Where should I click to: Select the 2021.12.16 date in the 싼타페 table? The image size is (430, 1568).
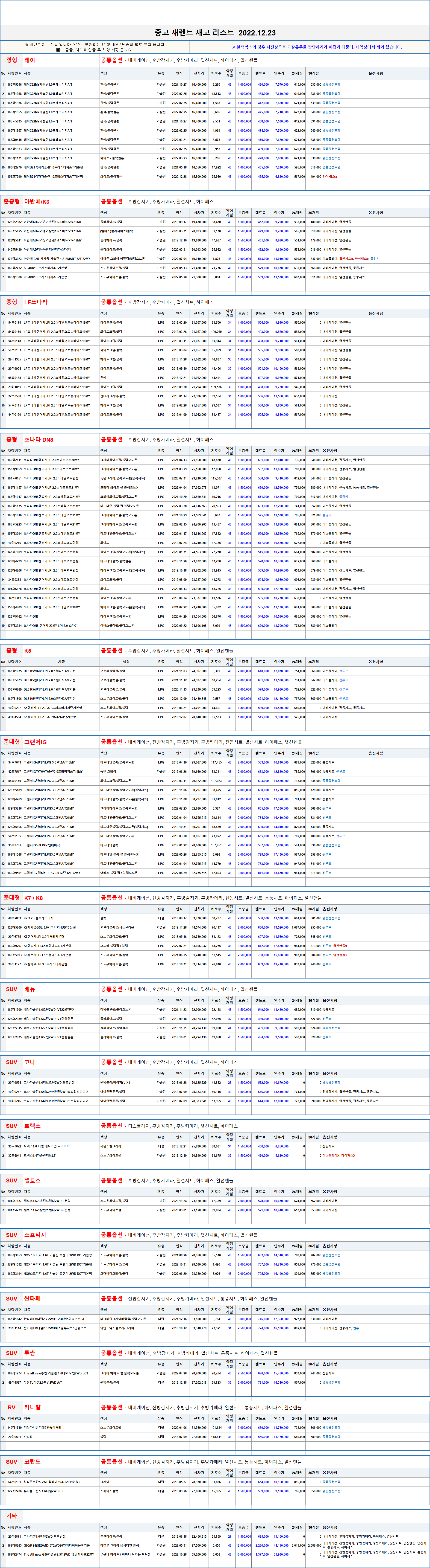coord(179,1319)
